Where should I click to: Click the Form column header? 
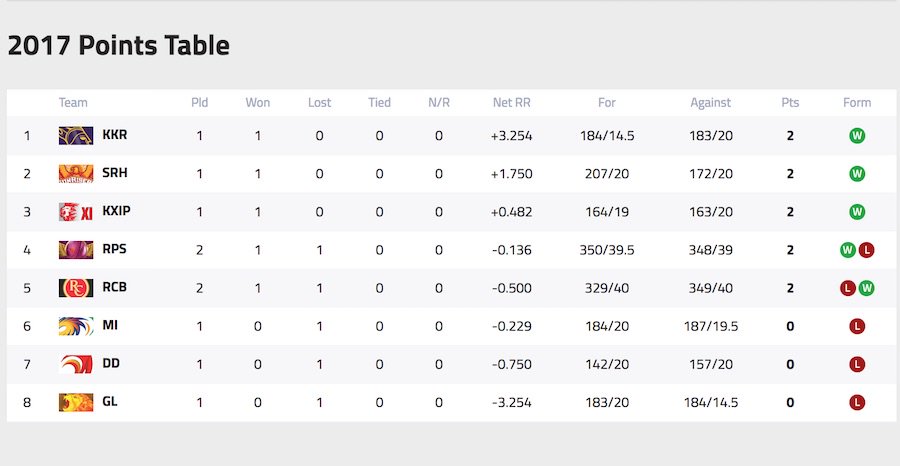click(x=857, y=103)
